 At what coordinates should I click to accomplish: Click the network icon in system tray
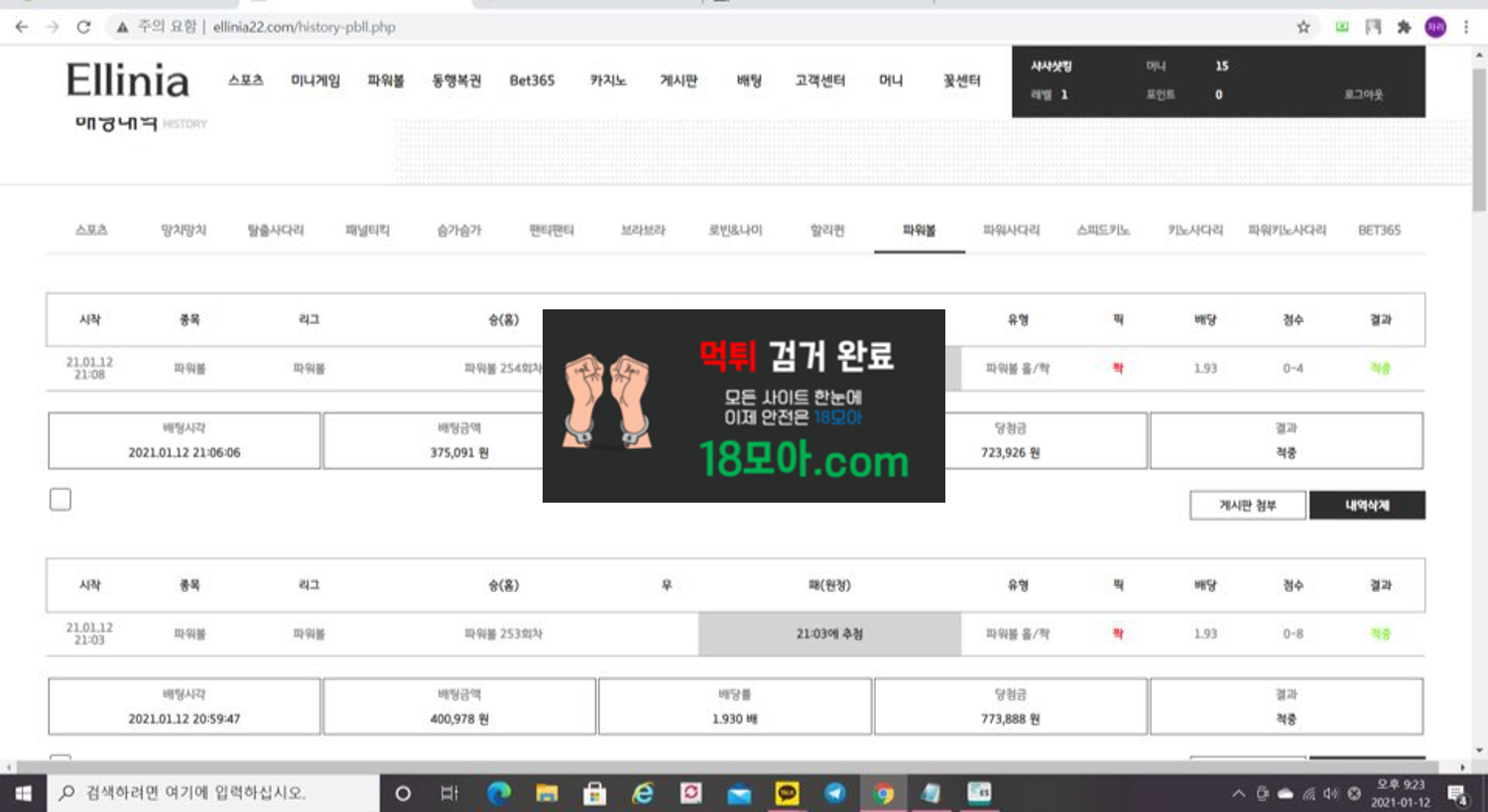1308,793
